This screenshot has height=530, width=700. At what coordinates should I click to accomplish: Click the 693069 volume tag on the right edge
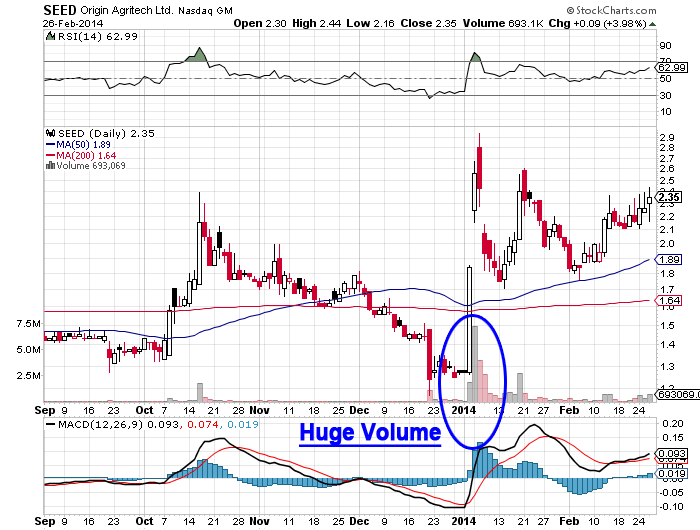pos(677,395)
